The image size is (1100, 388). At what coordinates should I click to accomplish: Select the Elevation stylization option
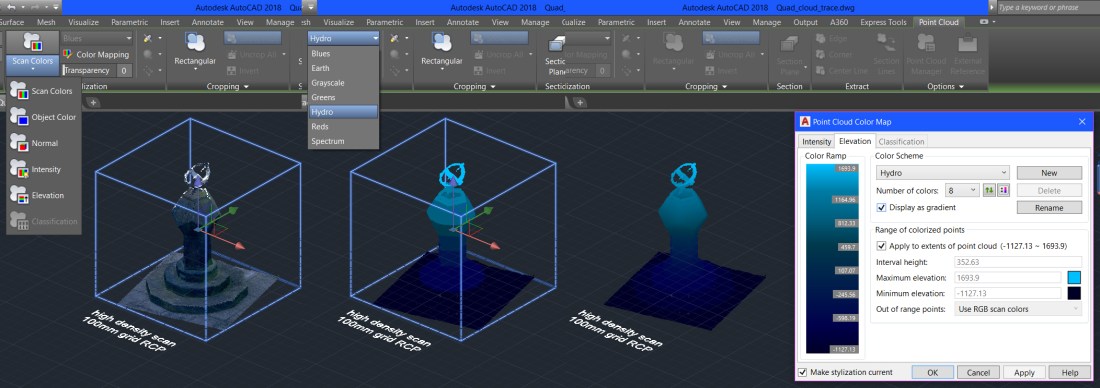coord(43,195)
